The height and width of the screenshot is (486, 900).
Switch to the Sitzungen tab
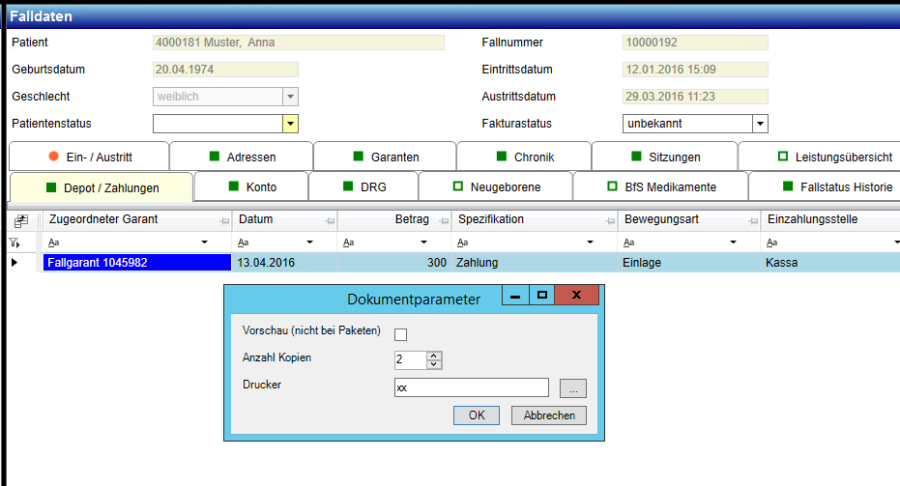tap(665, 157)
